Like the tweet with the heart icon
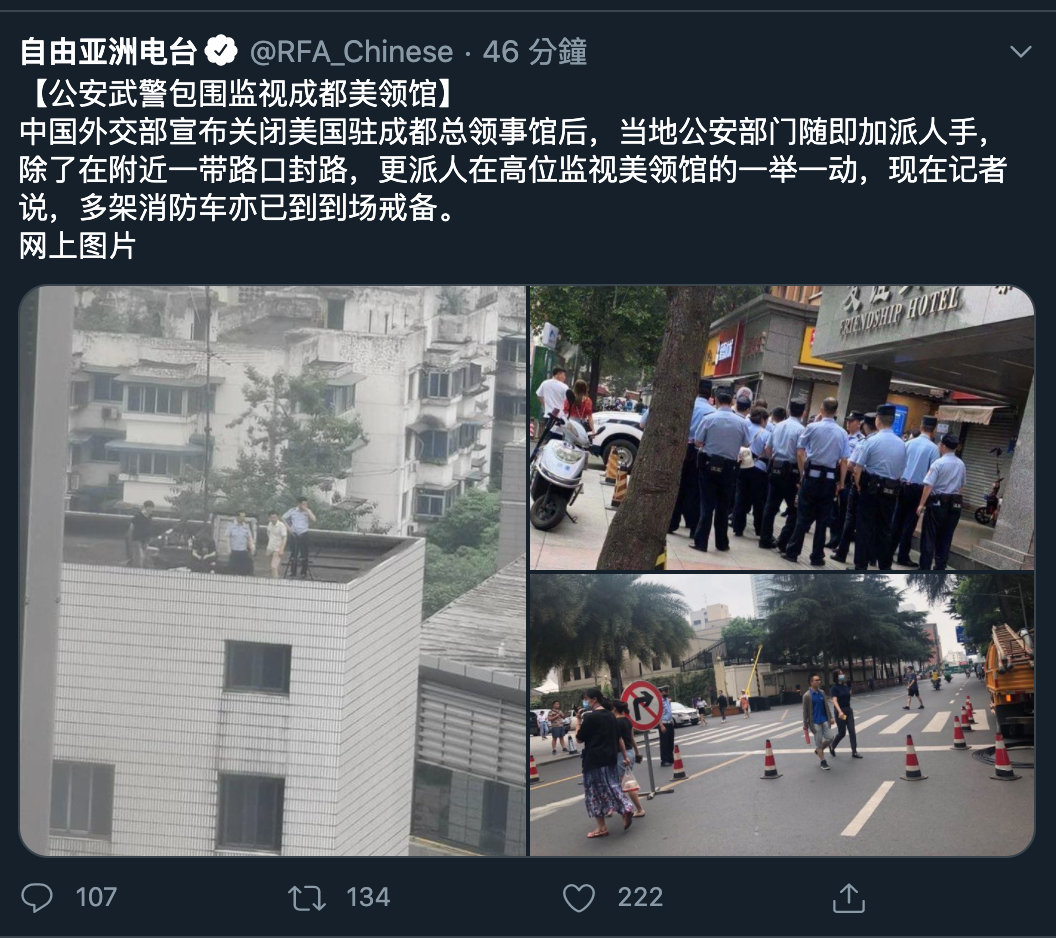This screenshot has height=938, width=1056. click(579, 898)
